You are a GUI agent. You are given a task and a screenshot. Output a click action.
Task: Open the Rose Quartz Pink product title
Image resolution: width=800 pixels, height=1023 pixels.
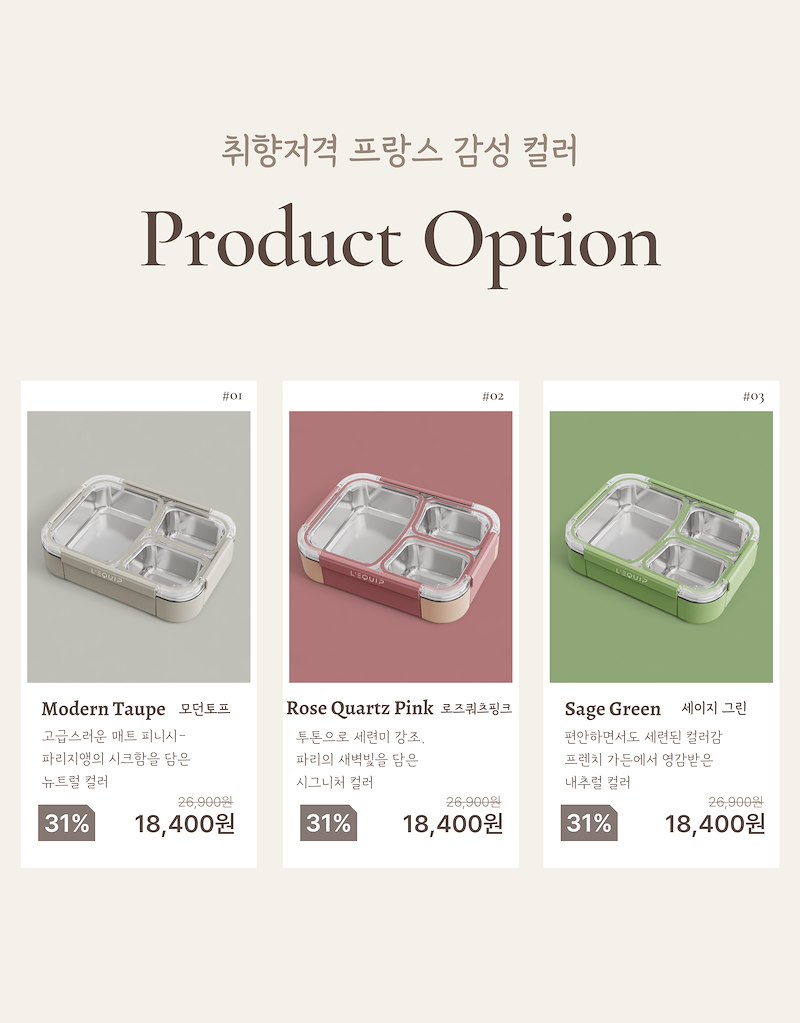coord(360,708)
